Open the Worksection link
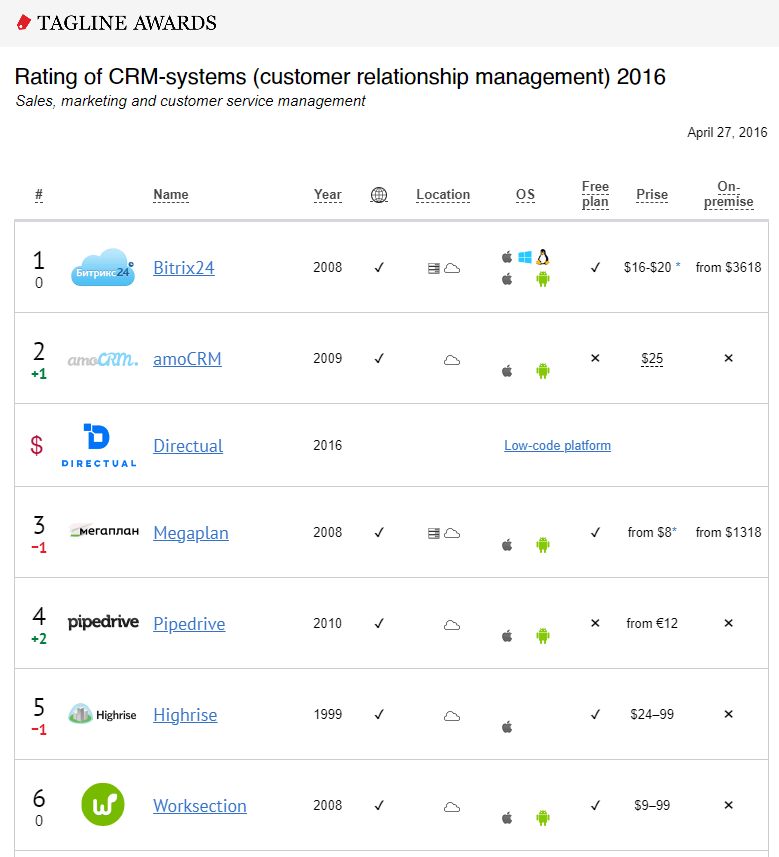 tap(200, 806)
